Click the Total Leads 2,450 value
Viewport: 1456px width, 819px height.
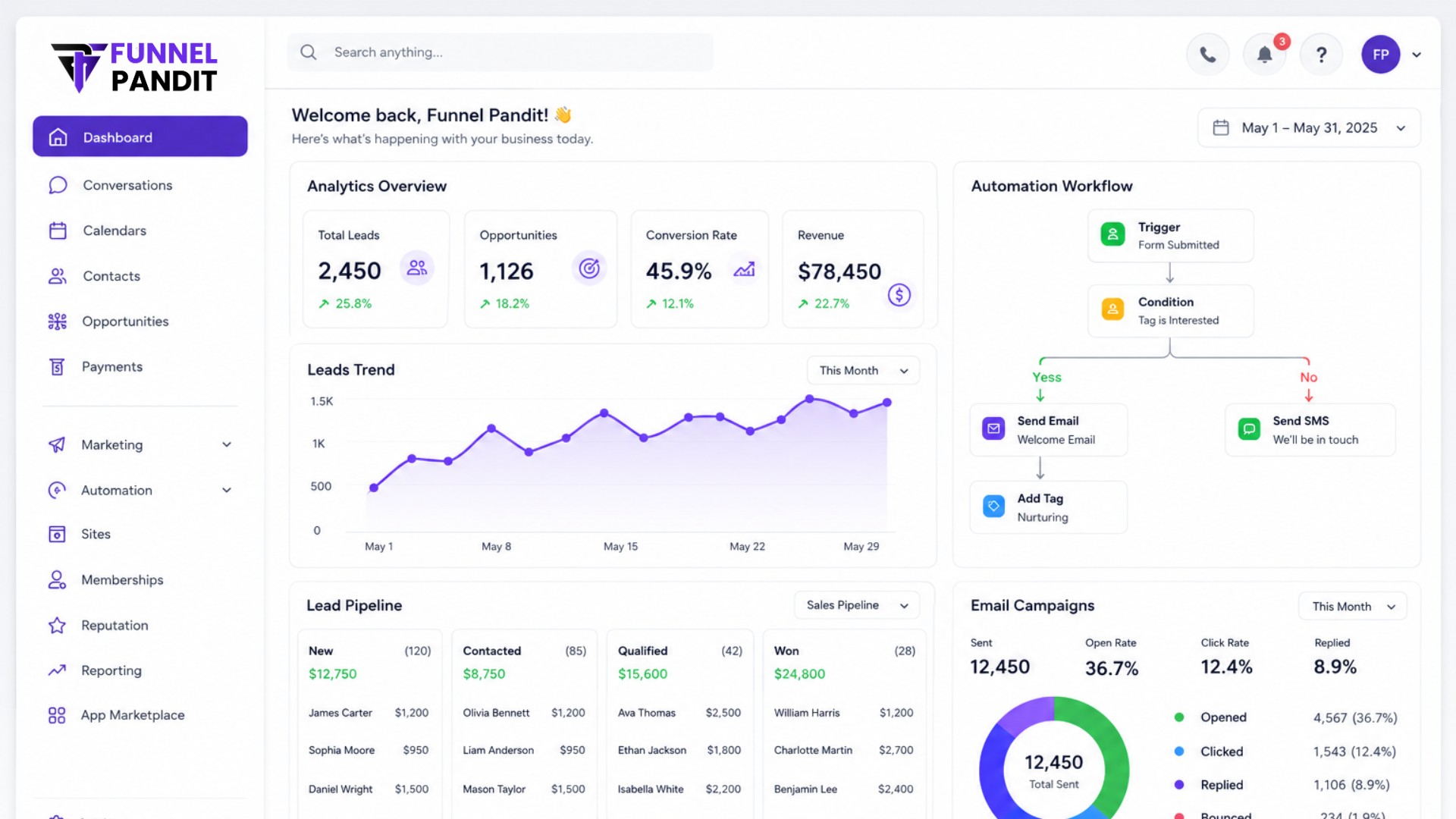click(x=350, y=271)
